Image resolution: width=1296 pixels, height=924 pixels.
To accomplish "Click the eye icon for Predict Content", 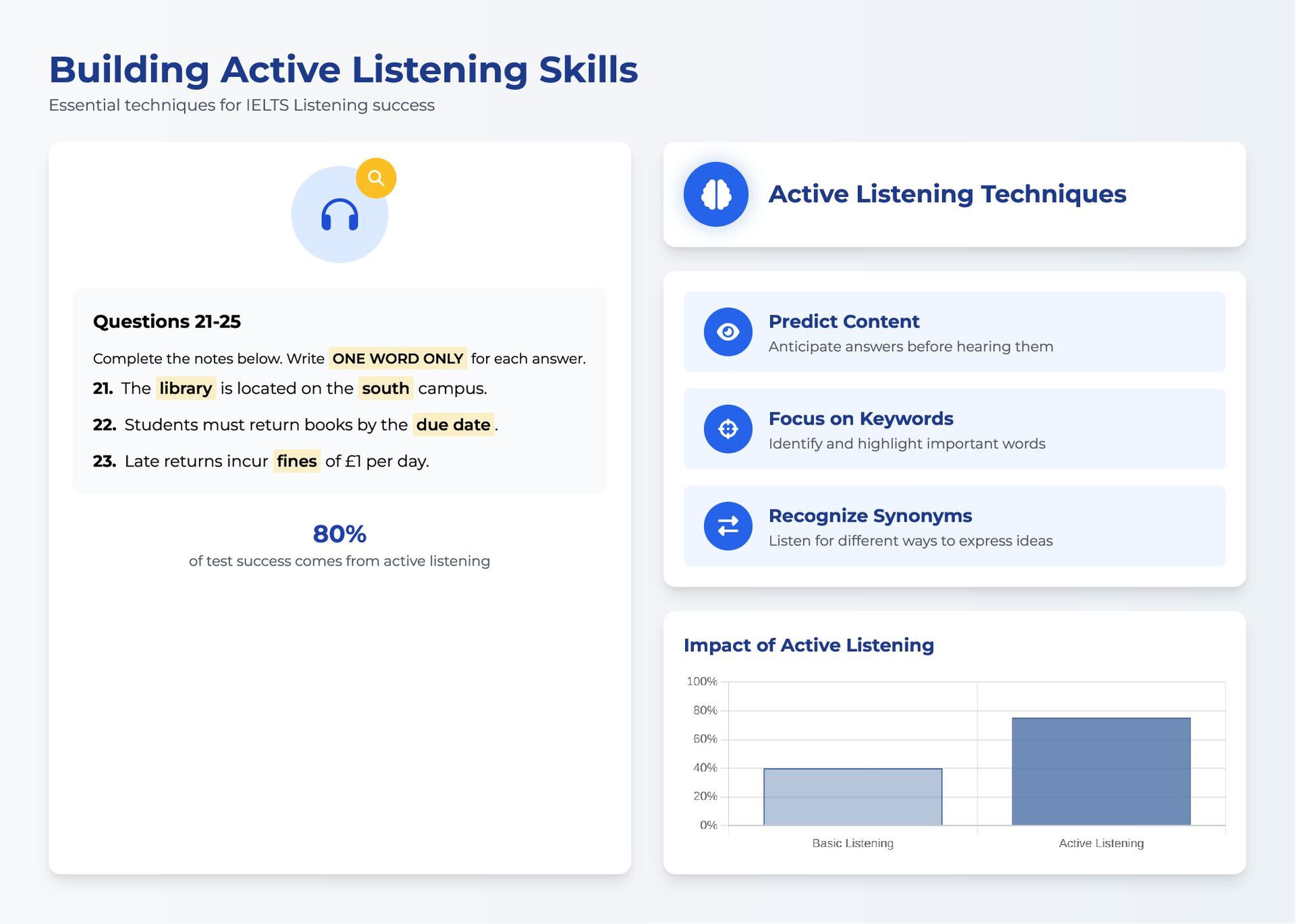I will coord(728,332).
